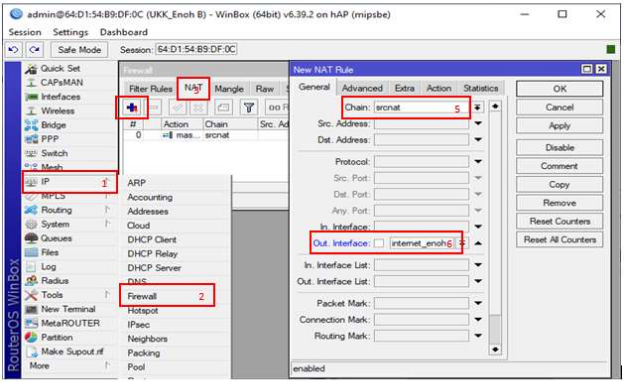This screenshot has height=382, width=624.
Task: Expand the System submenu
Action: coord(107,224)
